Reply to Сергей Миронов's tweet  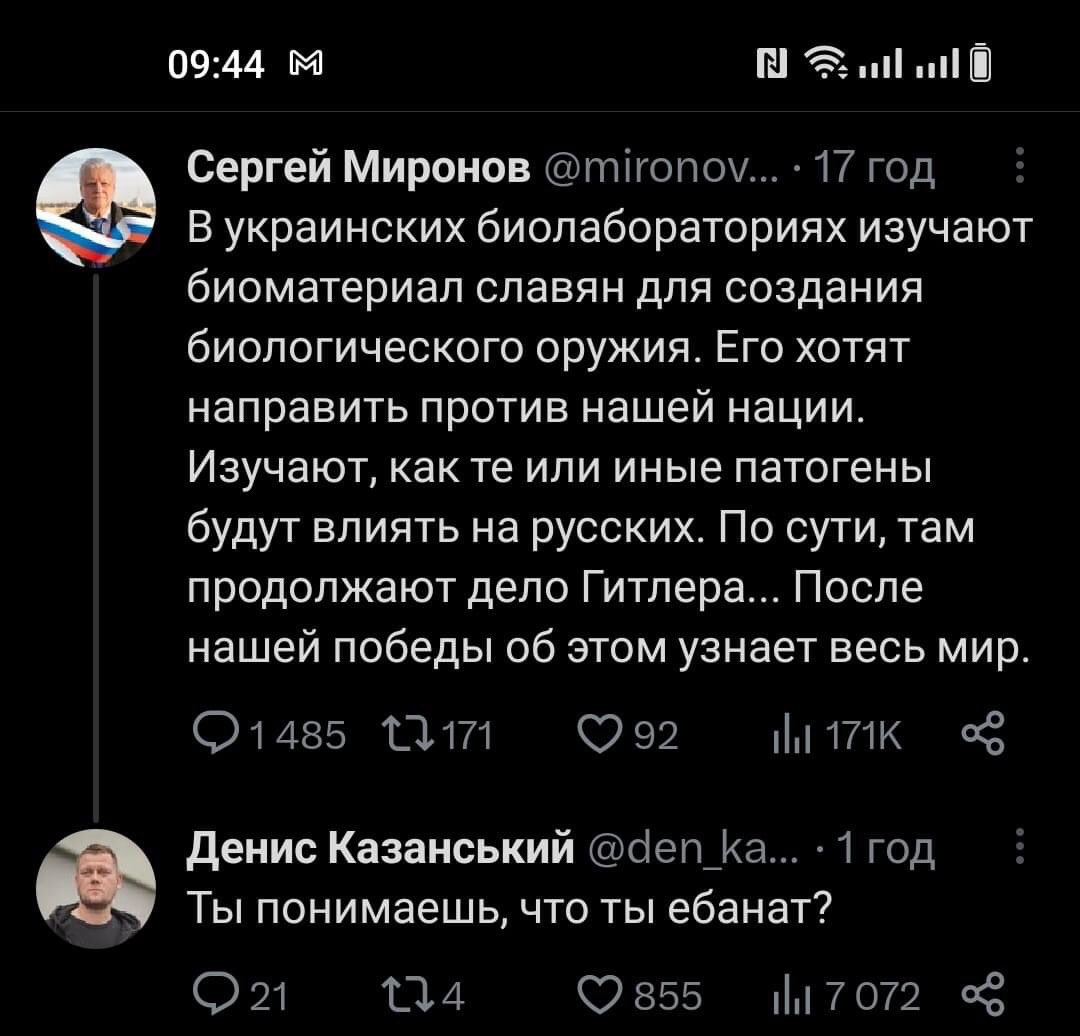pos(210,739)
